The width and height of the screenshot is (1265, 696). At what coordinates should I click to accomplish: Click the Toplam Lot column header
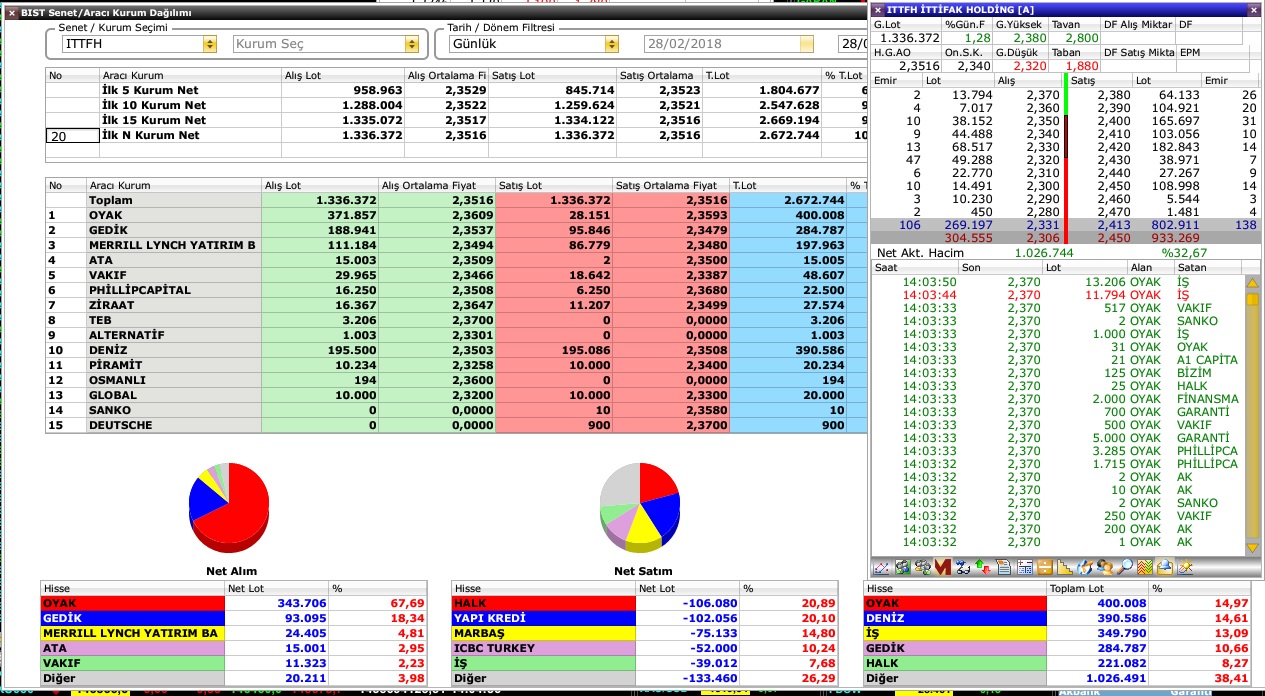[x=1098, y=589]
